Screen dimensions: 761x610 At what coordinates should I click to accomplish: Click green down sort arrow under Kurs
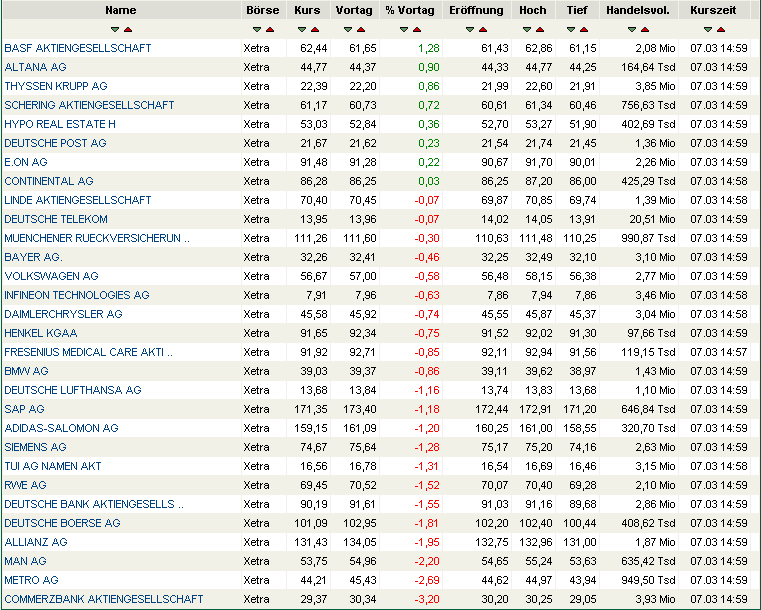pos(302,29)
